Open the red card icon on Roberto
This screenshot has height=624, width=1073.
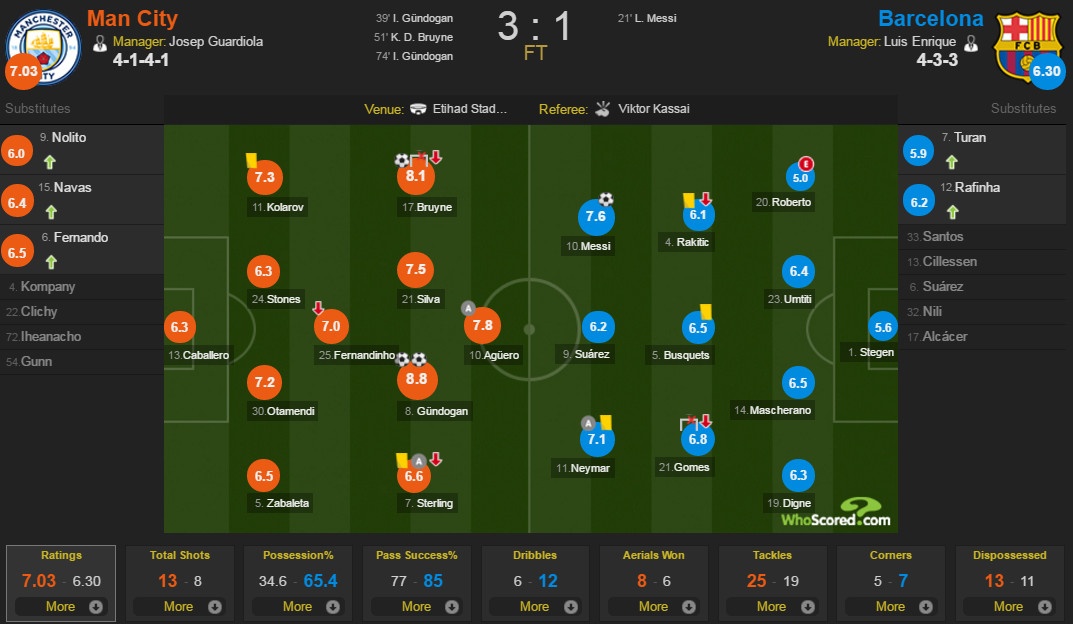(803, 164)
